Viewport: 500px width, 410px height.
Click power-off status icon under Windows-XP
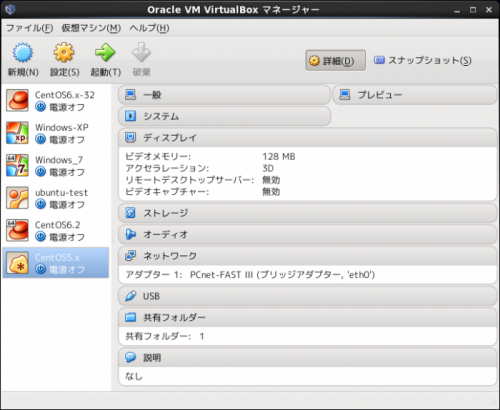click(x=40, y=139)
